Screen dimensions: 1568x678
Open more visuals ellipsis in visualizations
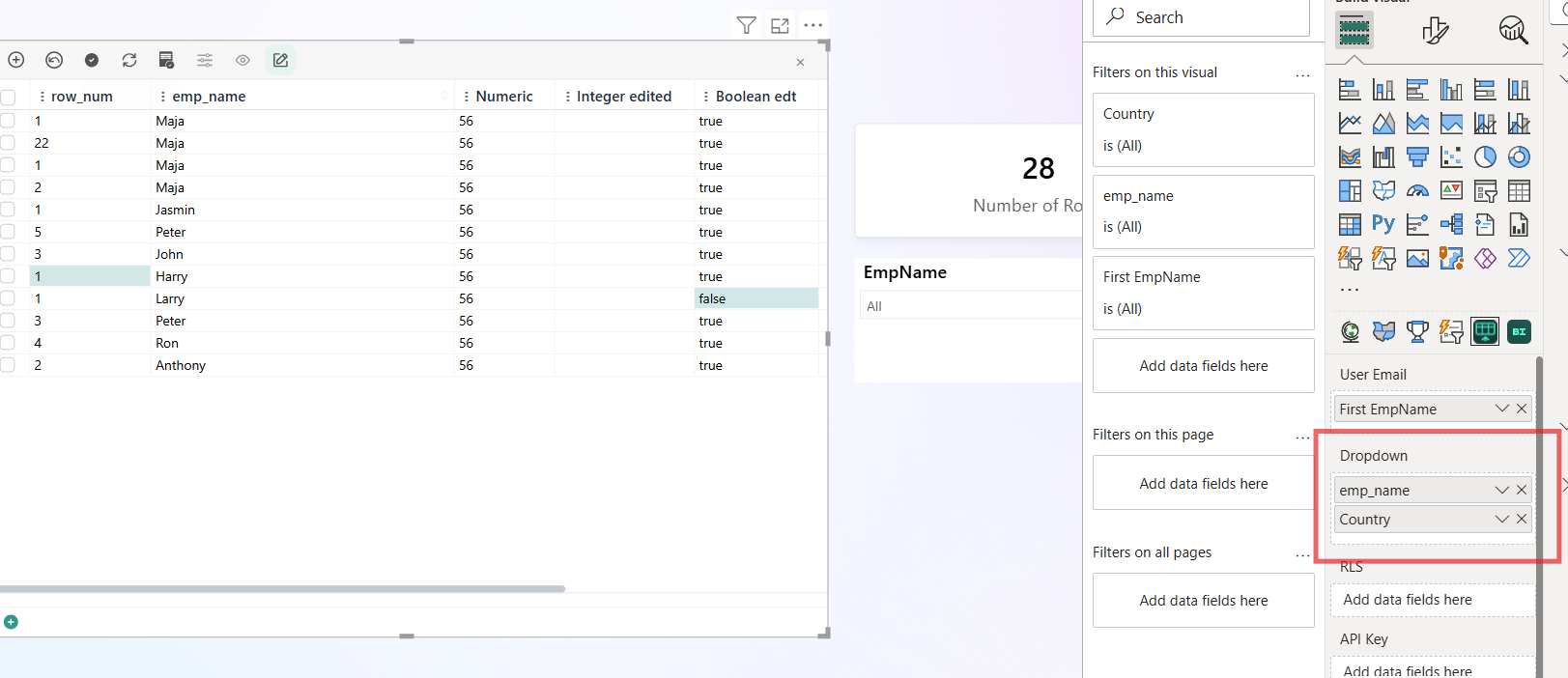(x=1350, y=290)
